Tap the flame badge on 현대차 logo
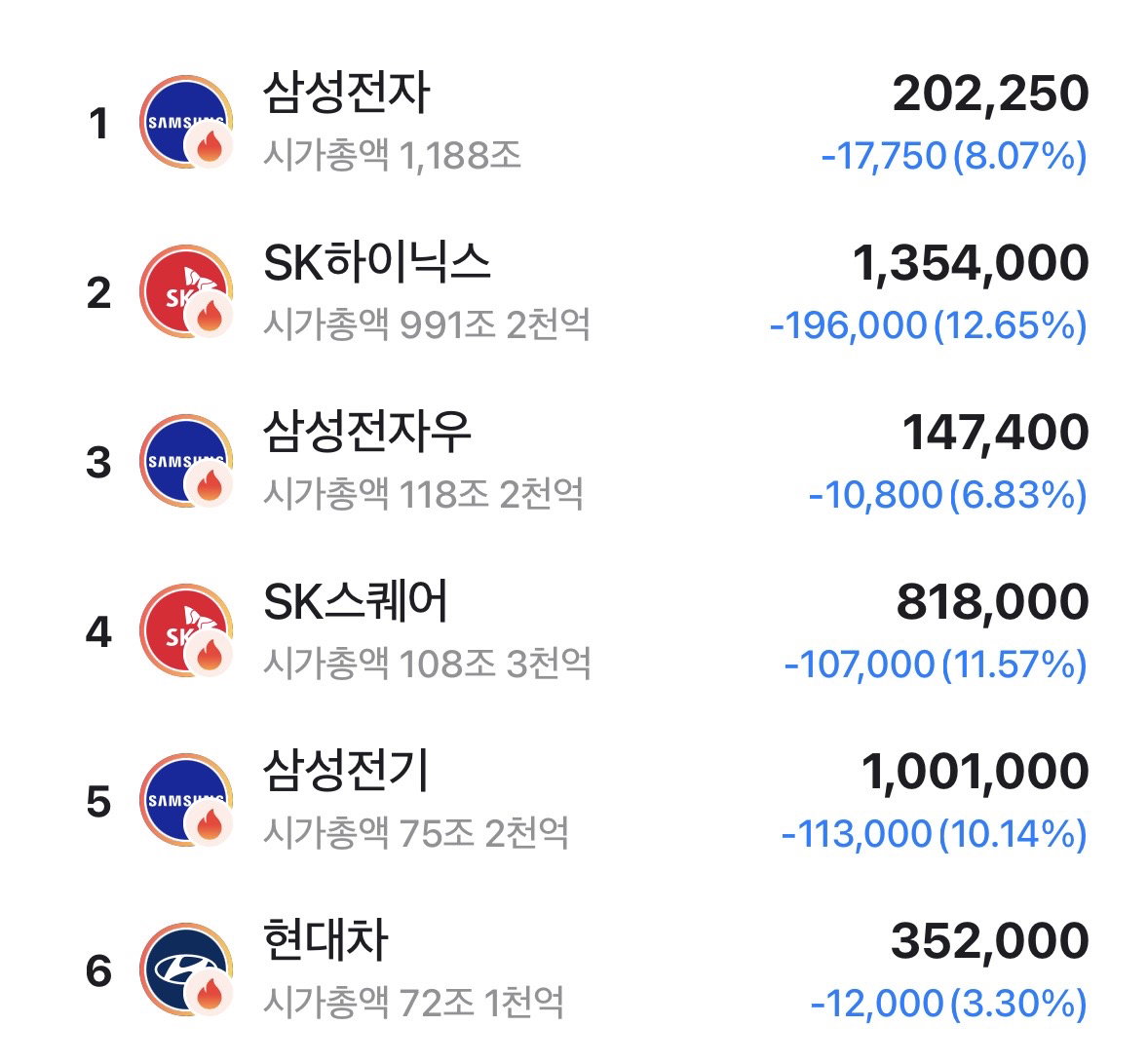Screen dimensions: 1148x1064 [209, 993]
